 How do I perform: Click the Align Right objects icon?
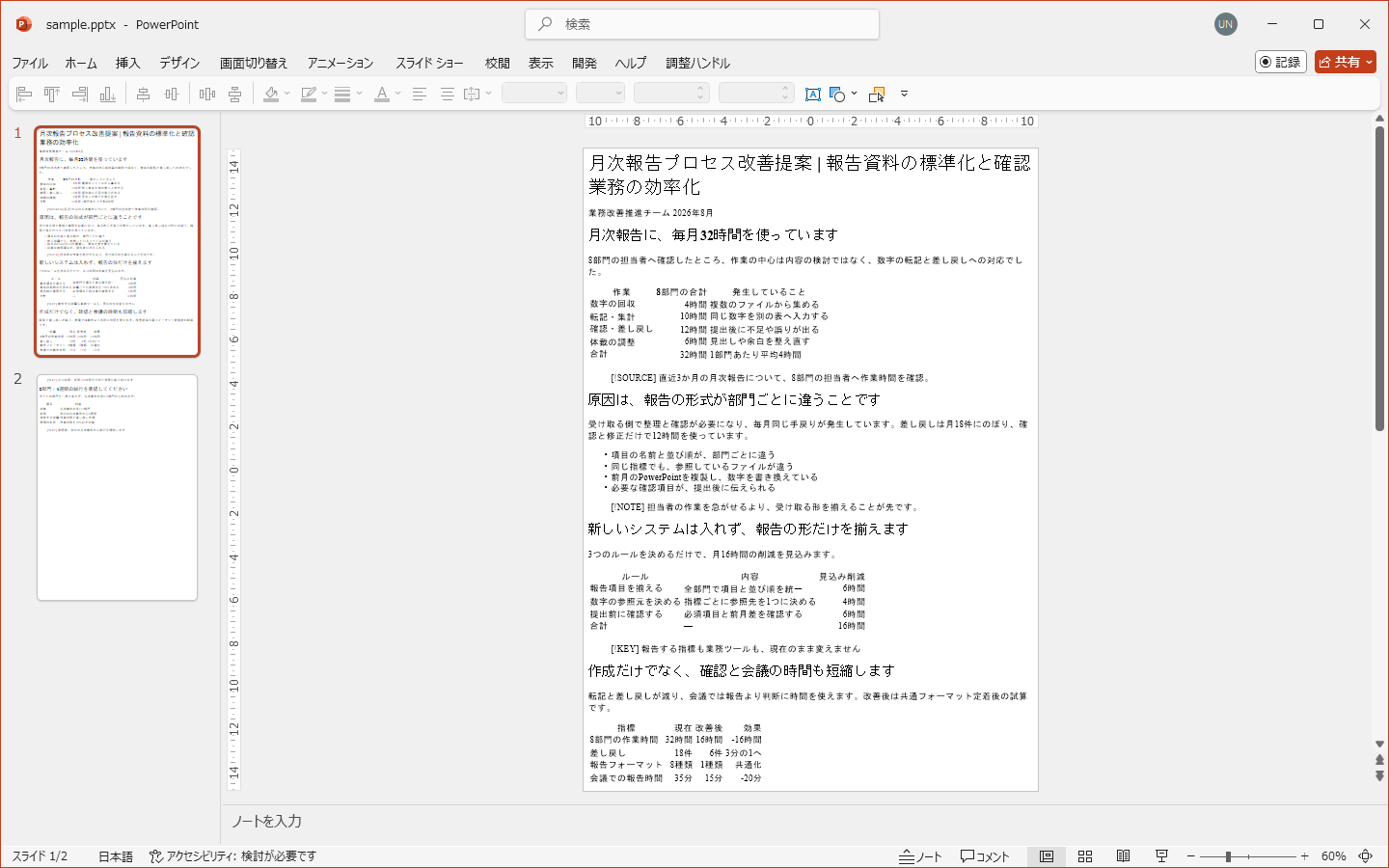(80, 94)
